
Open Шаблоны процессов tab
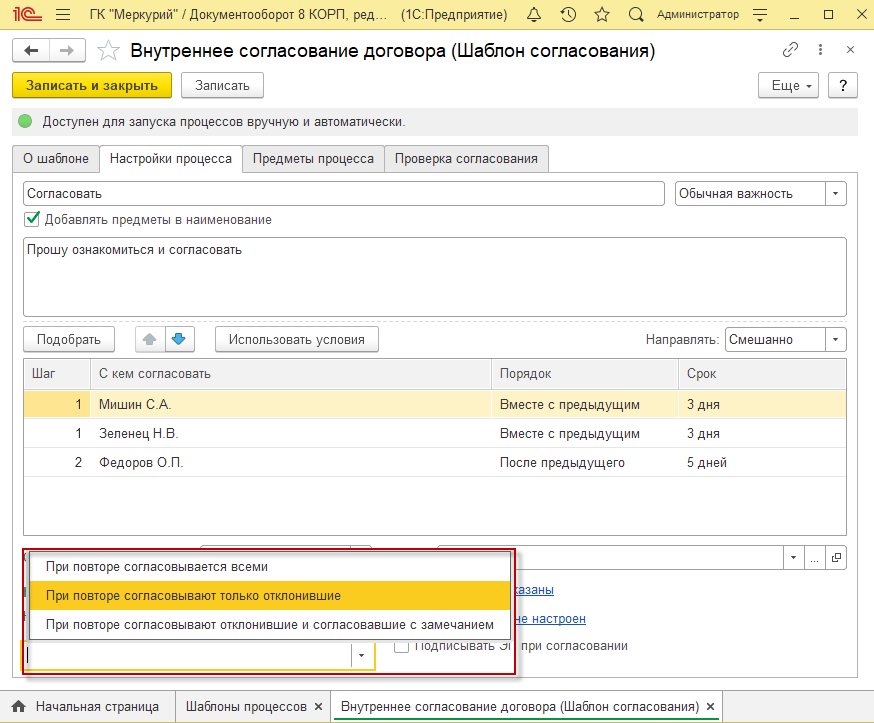[246, 706]
